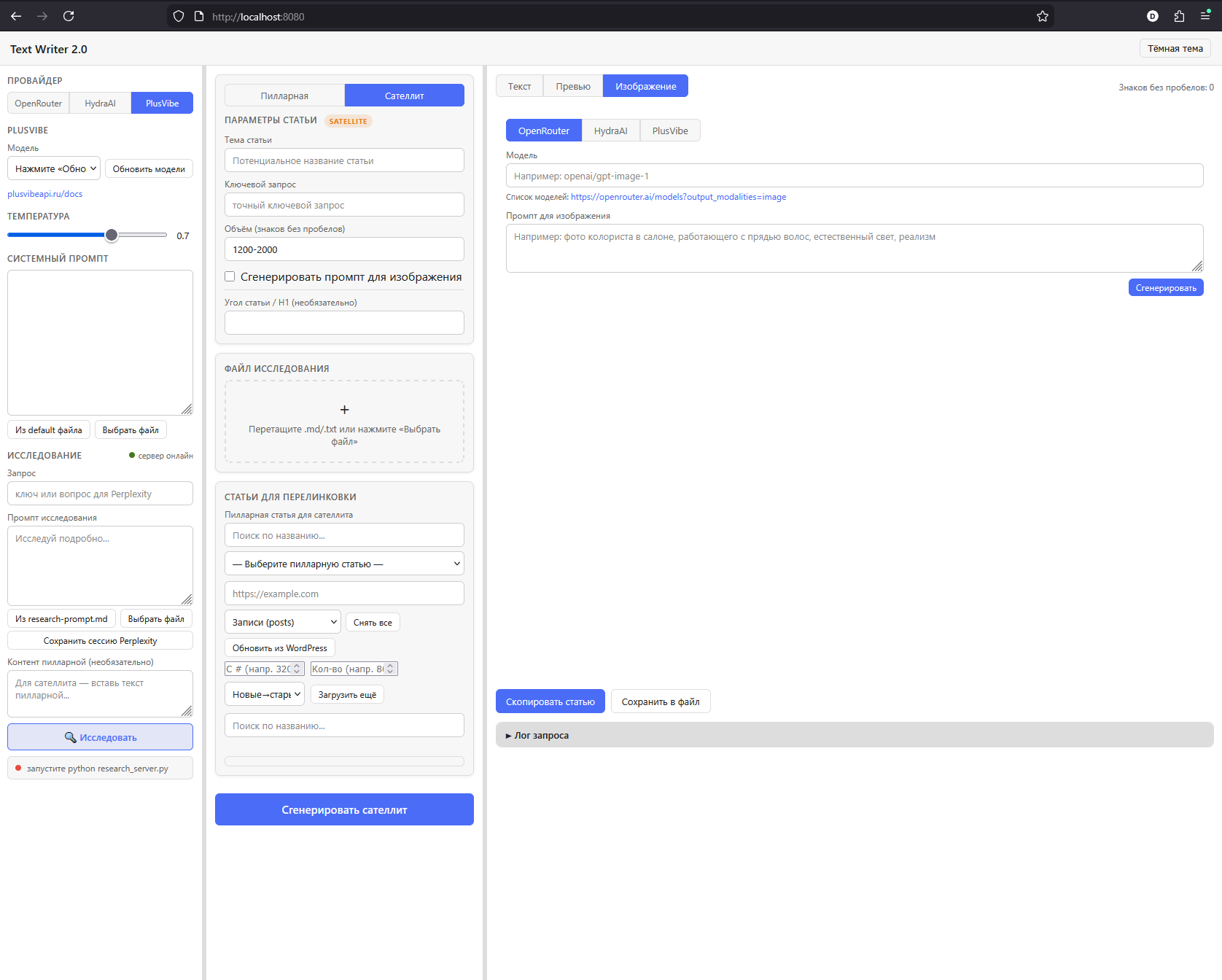This screenshot has height=980, width=1222.
Task: Click Выбрать файл under research prompt
Action: pos(156,618)
